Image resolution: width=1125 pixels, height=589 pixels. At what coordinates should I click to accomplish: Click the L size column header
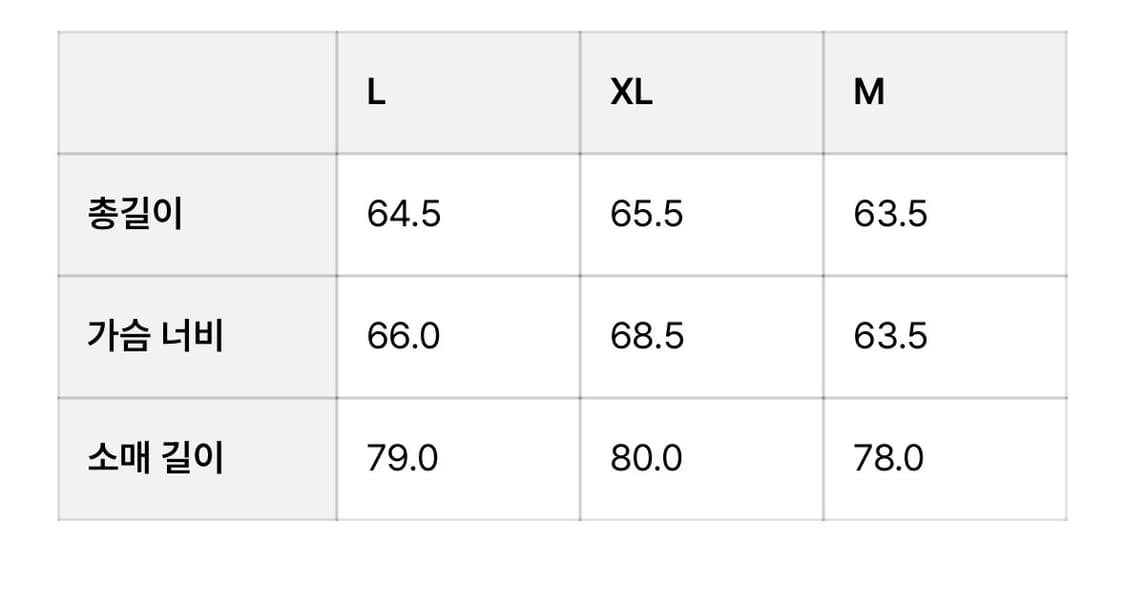(376, 93)
